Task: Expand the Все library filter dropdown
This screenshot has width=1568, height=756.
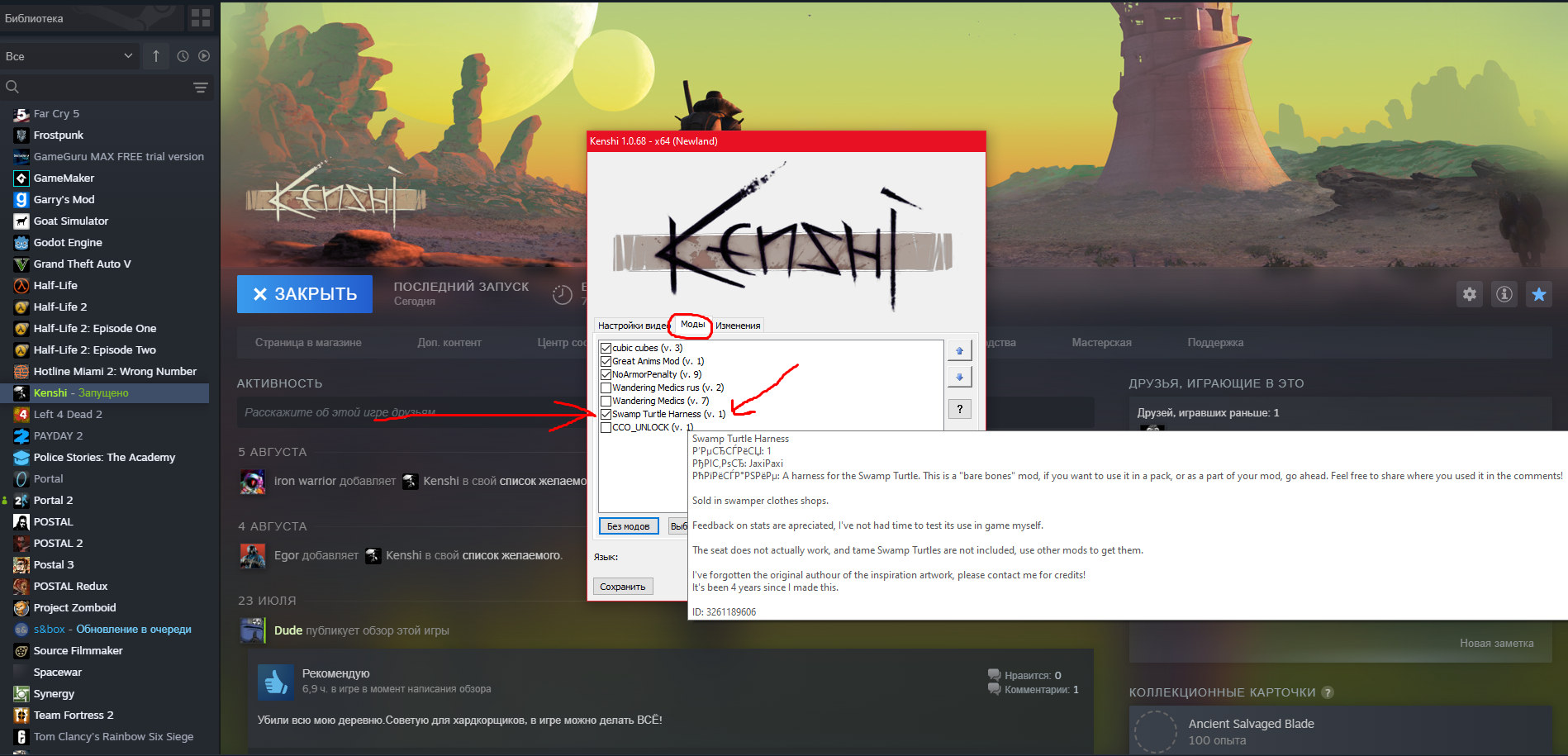Action: [69, 56]
